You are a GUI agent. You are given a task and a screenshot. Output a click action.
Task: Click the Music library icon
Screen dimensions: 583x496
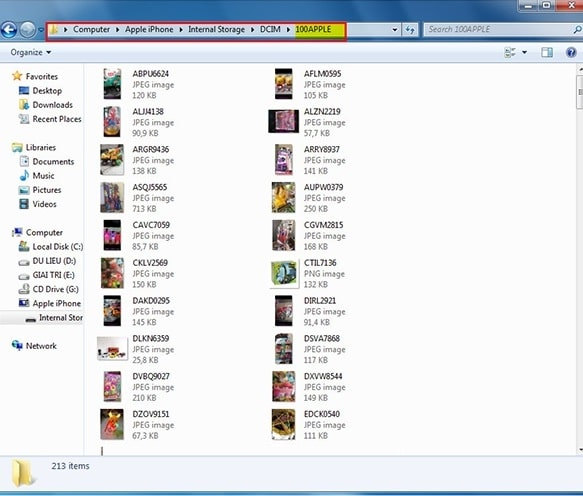pos(24,175)
